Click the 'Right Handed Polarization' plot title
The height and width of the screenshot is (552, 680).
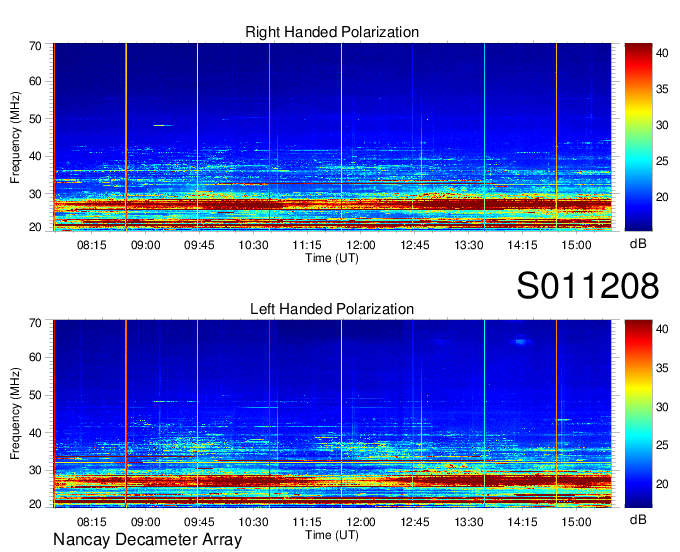coord(332,32)
